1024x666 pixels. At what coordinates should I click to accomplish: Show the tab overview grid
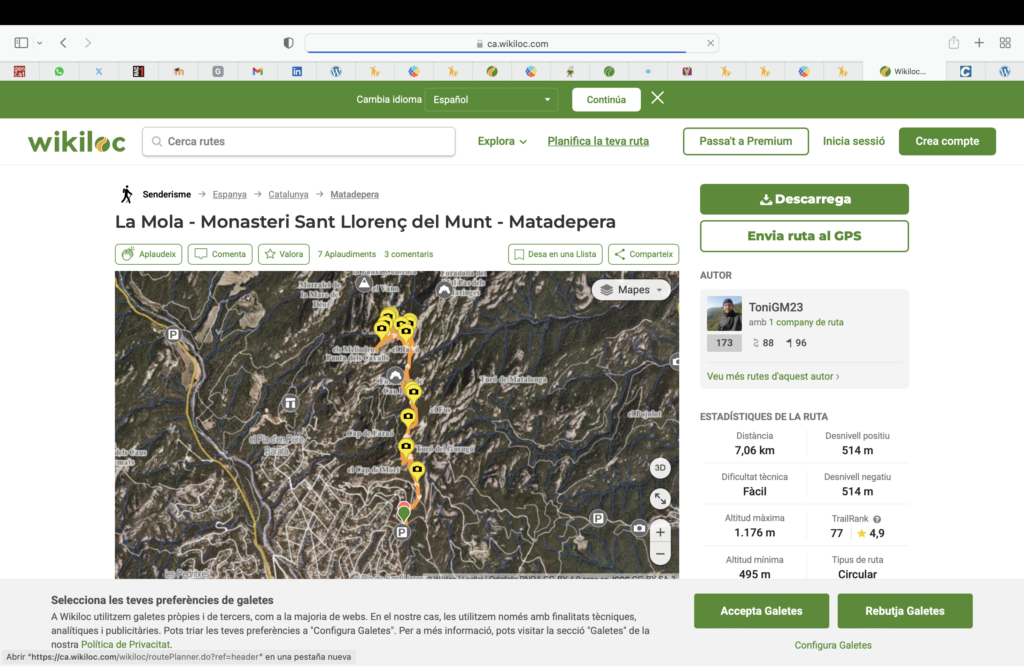1005,43
